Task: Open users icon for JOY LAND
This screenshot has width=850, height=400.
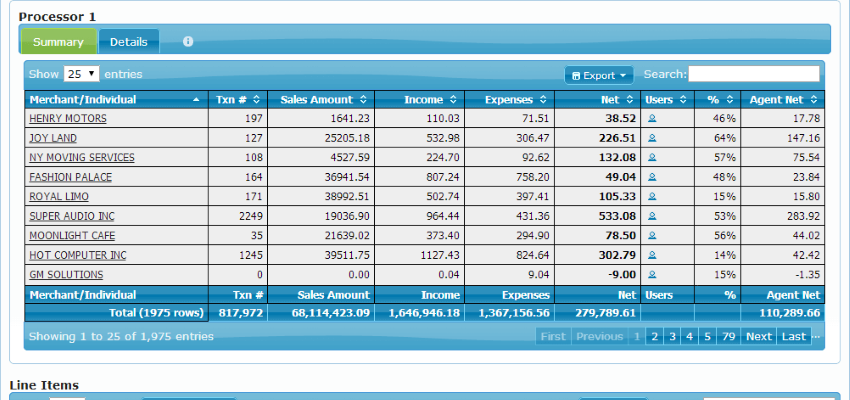Action: (x=652, y=138)
